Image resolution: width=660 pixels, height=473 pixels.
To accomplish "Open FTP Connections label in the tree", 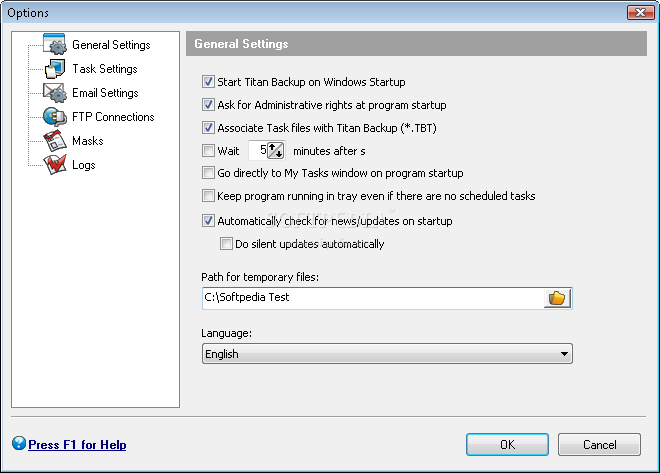I will 113,117.
